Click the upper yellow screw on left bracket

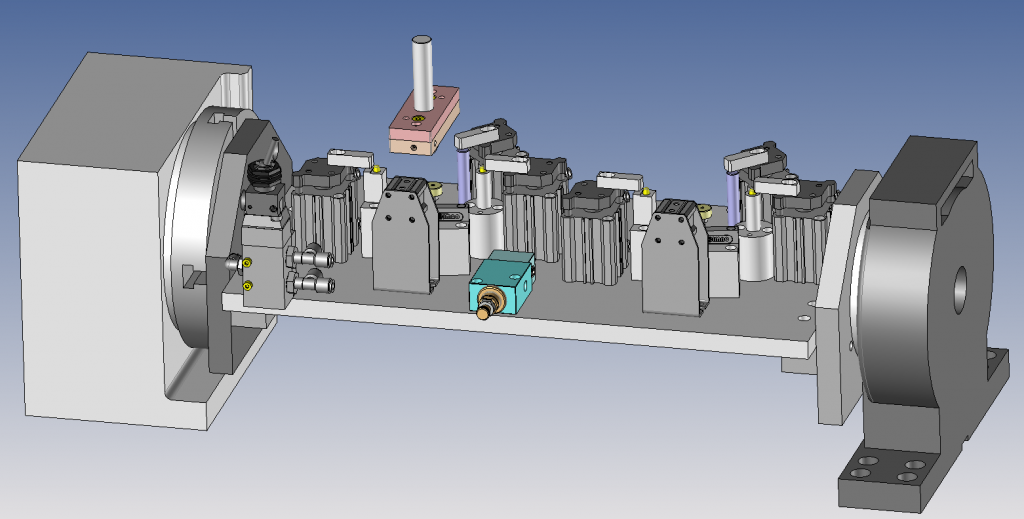[248, 262]
